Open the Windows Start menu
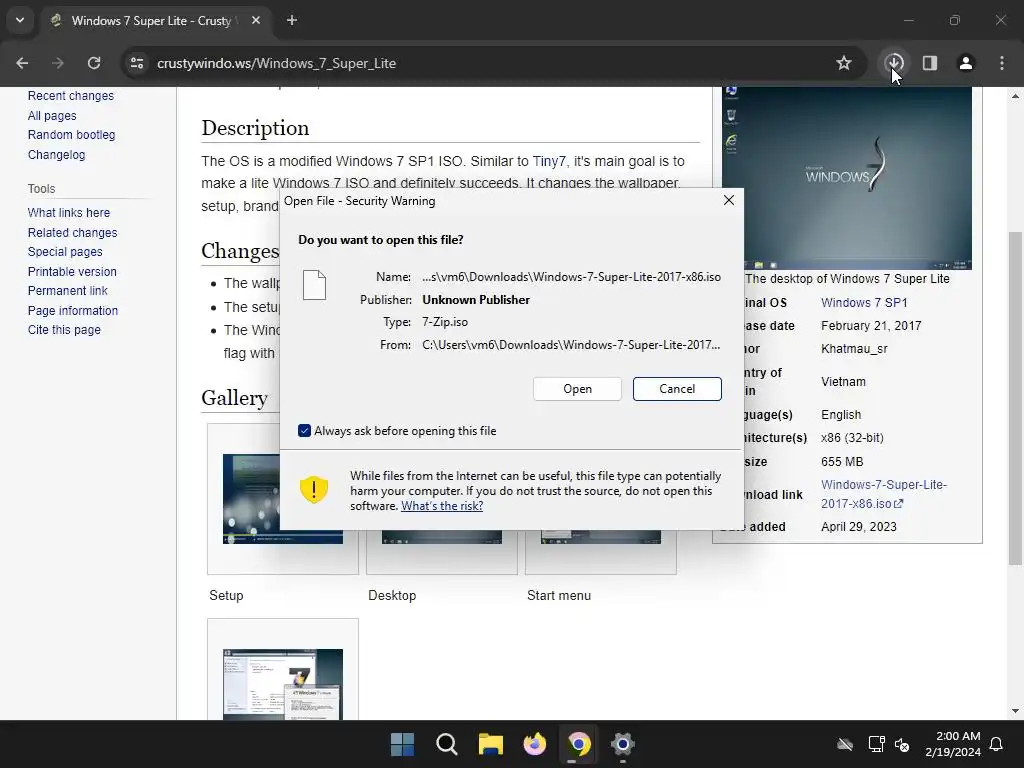Screen dimensions: 1024x768 click(402, 744)
